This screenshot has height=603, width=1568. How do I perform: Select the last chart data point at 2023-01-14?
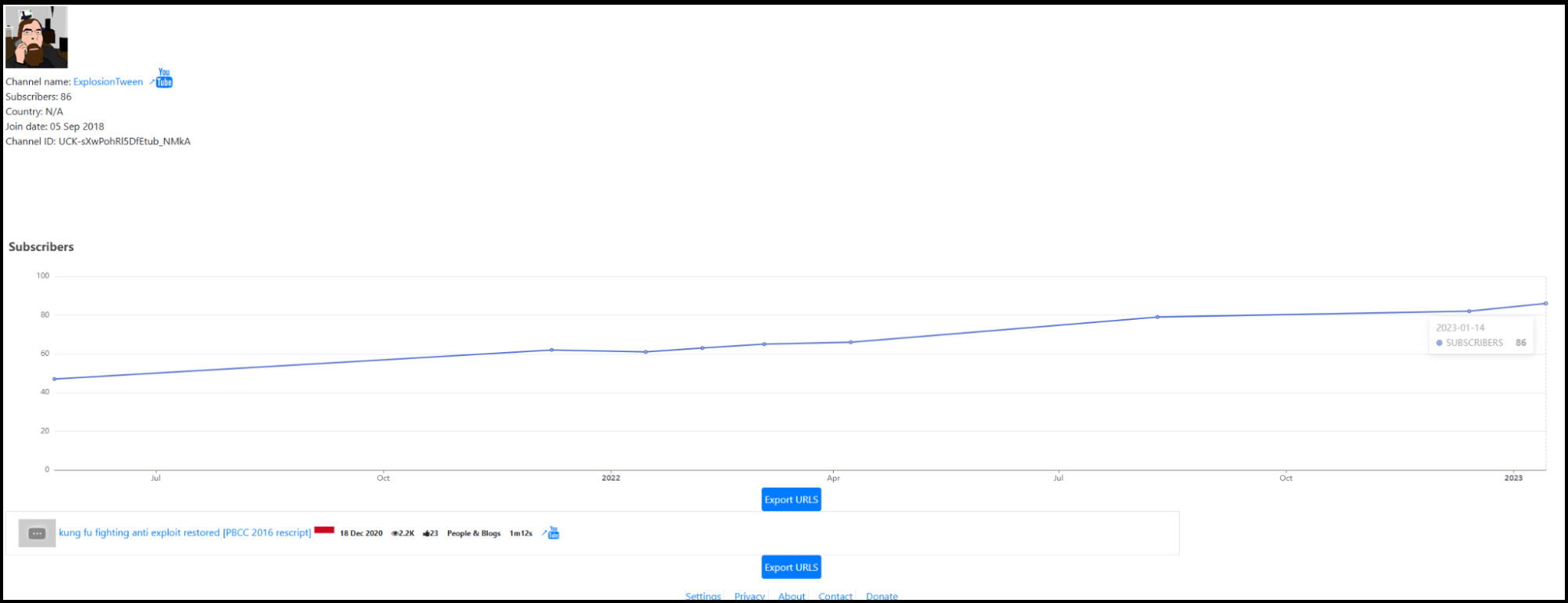[1545, 303]
